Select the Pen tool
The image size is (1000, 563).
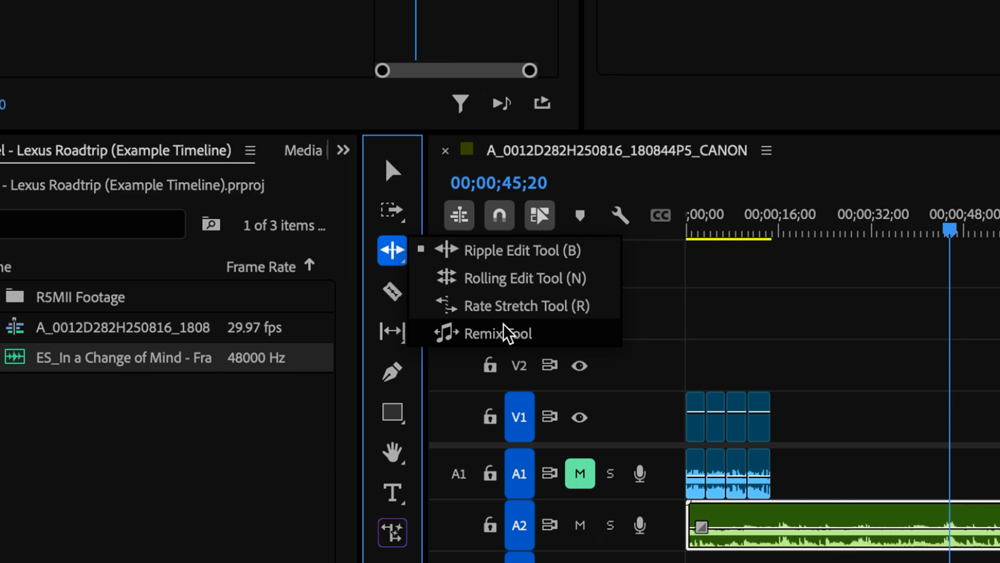pyautogui.click(x=392, y=372)
